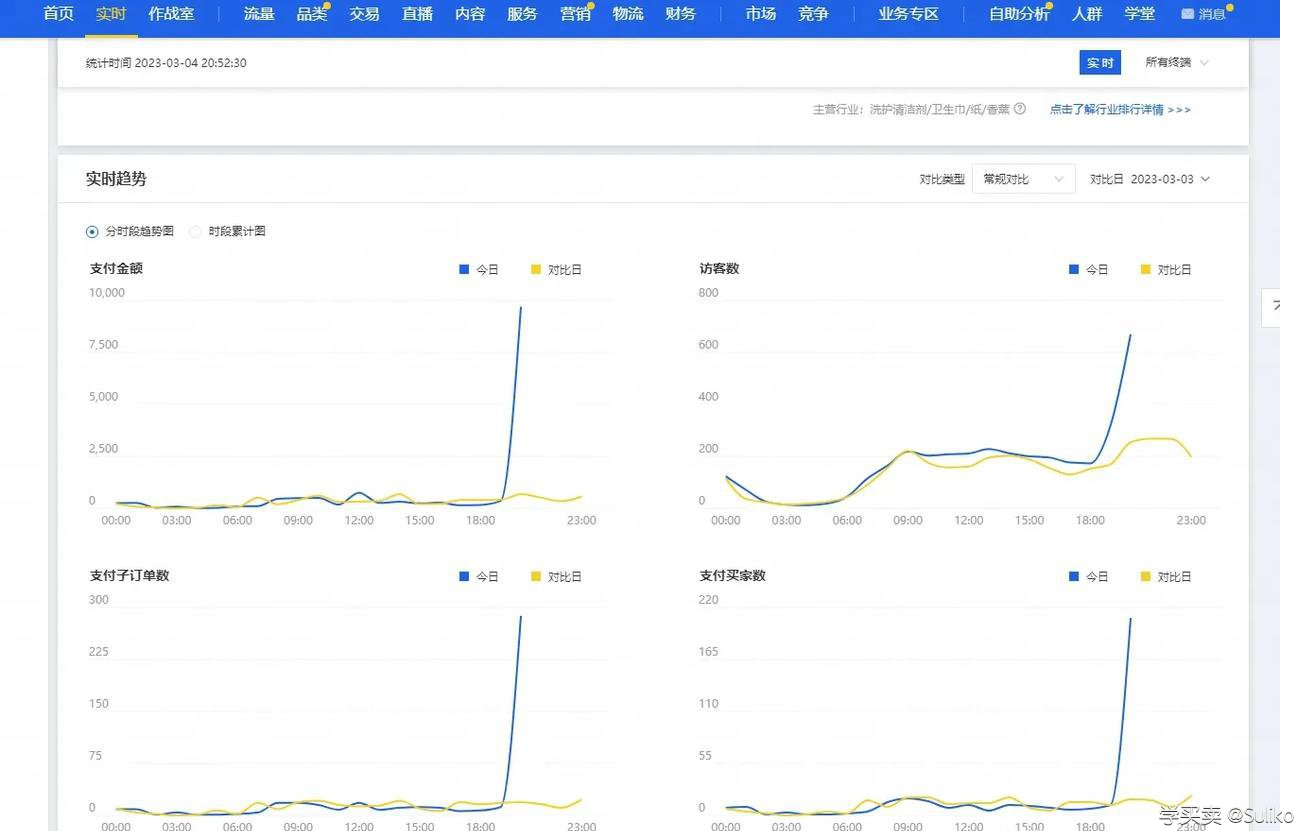The height and width of the screenshot is (831, 1299).
Task: Open the 品类 section
Action: [312, 14]
